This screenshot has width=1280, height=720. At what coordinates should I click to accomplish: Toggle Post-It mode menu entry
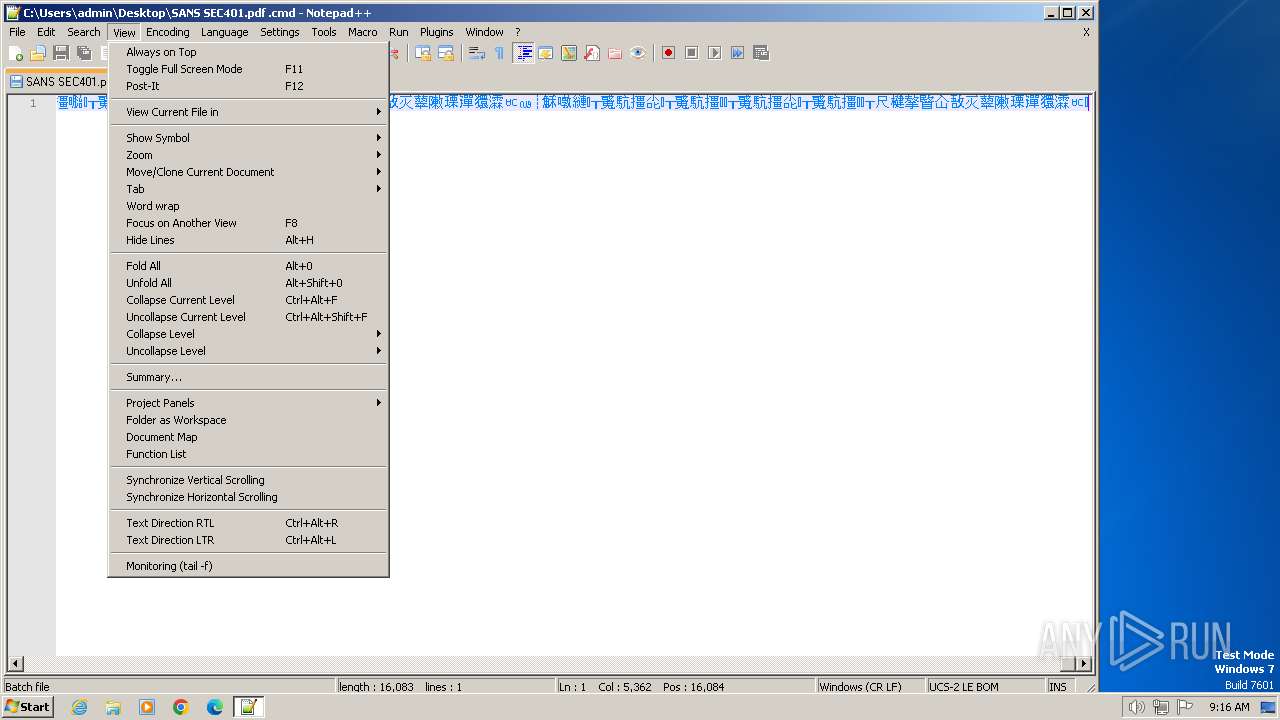click(x=248, y=86)
